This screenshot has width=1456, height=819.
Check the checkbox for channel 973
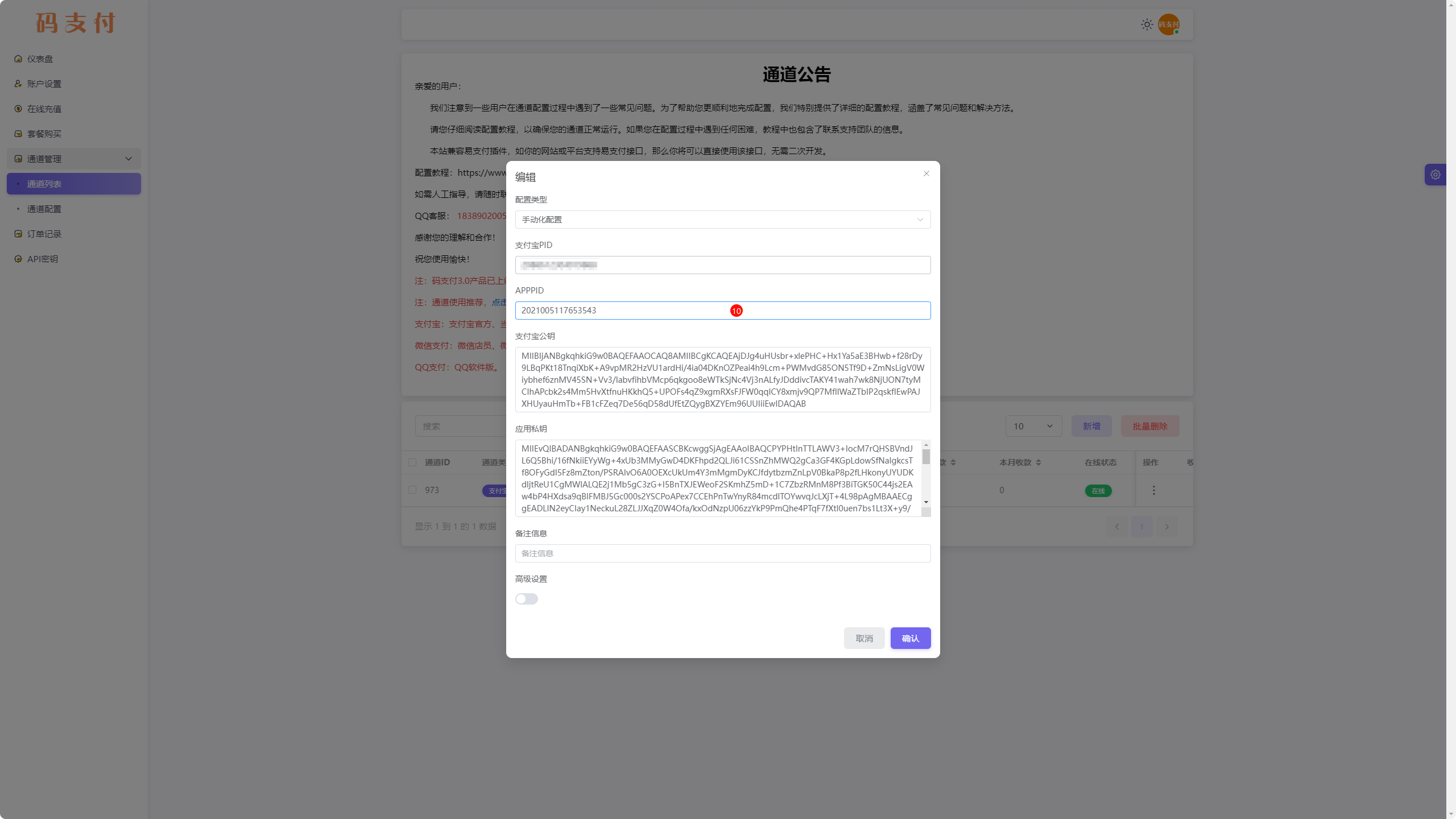(x=412, y=490)
